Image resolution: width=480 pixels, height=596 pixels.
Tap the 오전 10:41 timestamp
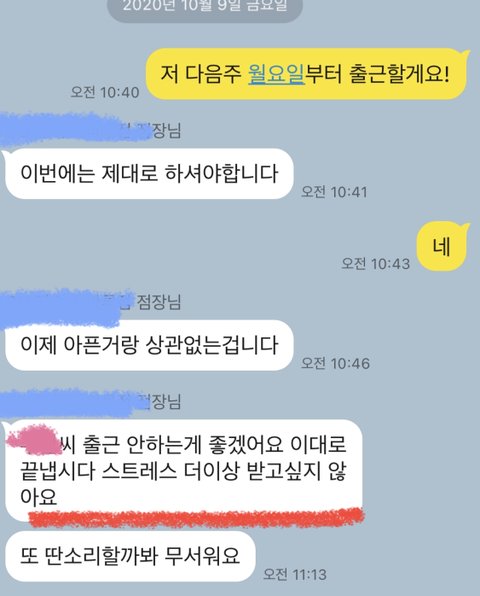coord(334,192)
